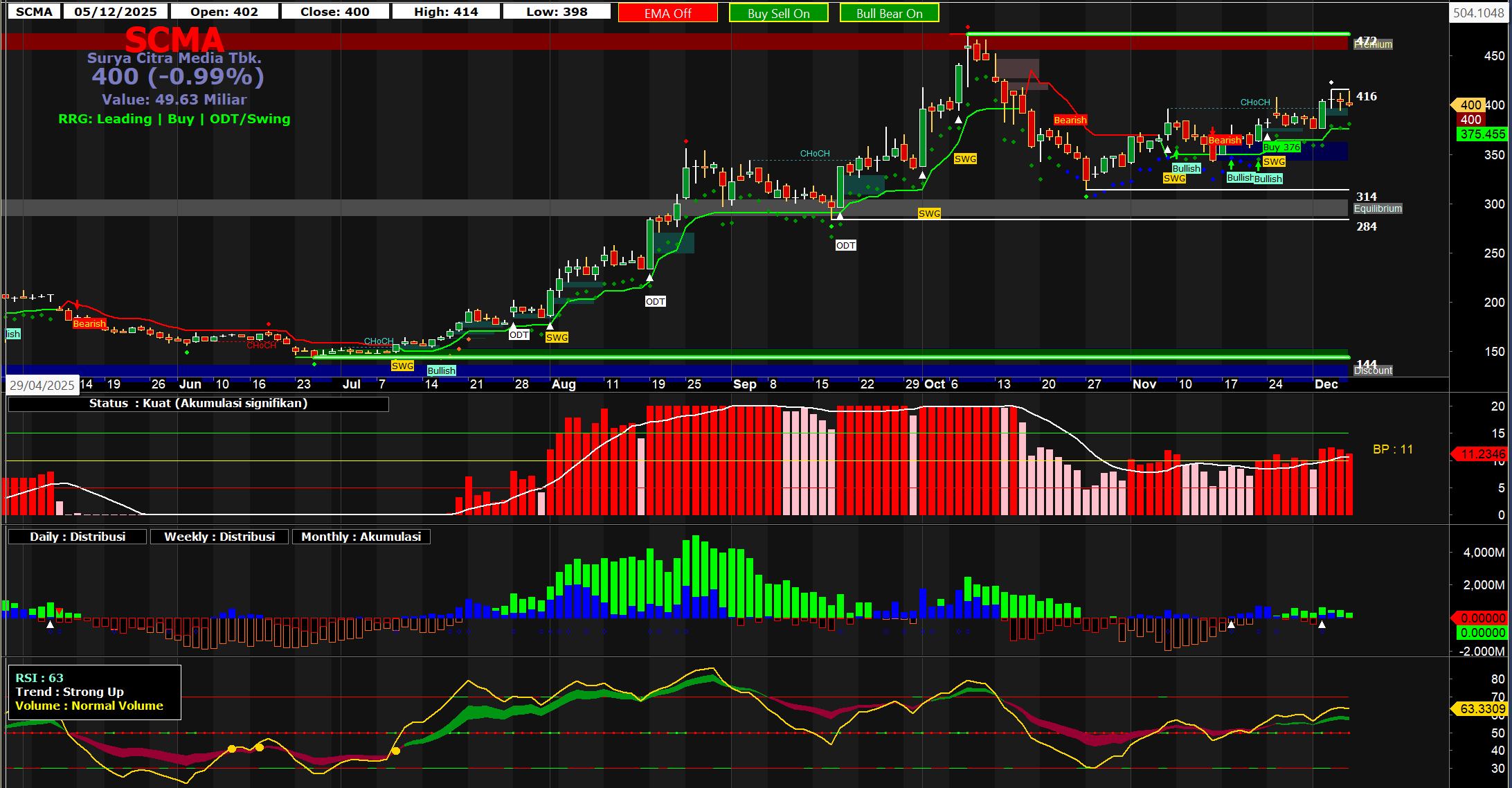This screenshot has height=788, width=1512.
Task: Click the CHoCH marker near 400 level
Action: click(x=1254, y=102)
